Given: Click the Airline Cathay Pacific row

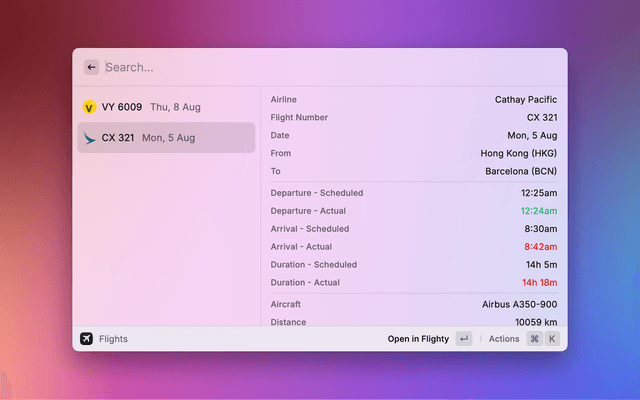Looking at the screenshot, I should [414, 100].
